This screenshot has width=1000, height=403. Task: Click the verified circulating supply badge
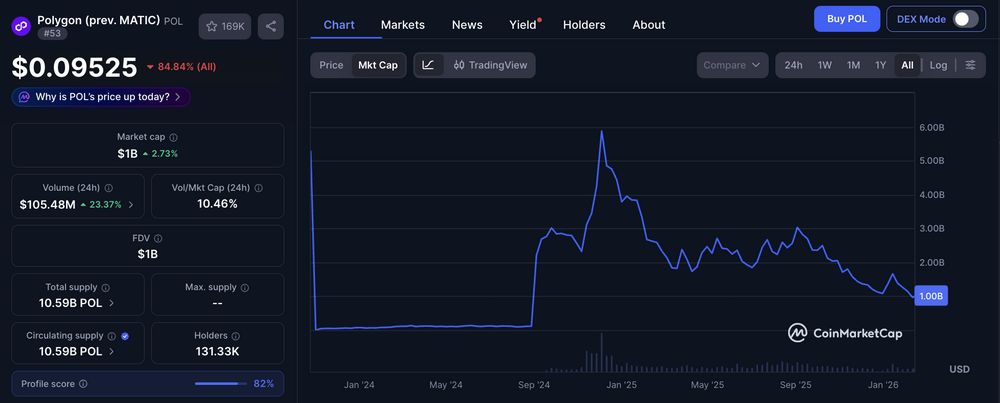click(125, 336)
